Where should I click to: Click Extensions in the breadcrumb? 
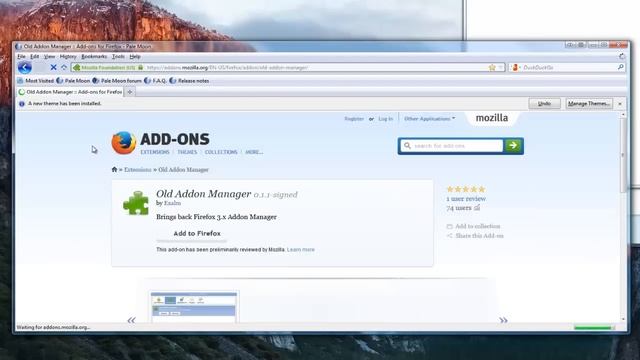click(138, 170)
